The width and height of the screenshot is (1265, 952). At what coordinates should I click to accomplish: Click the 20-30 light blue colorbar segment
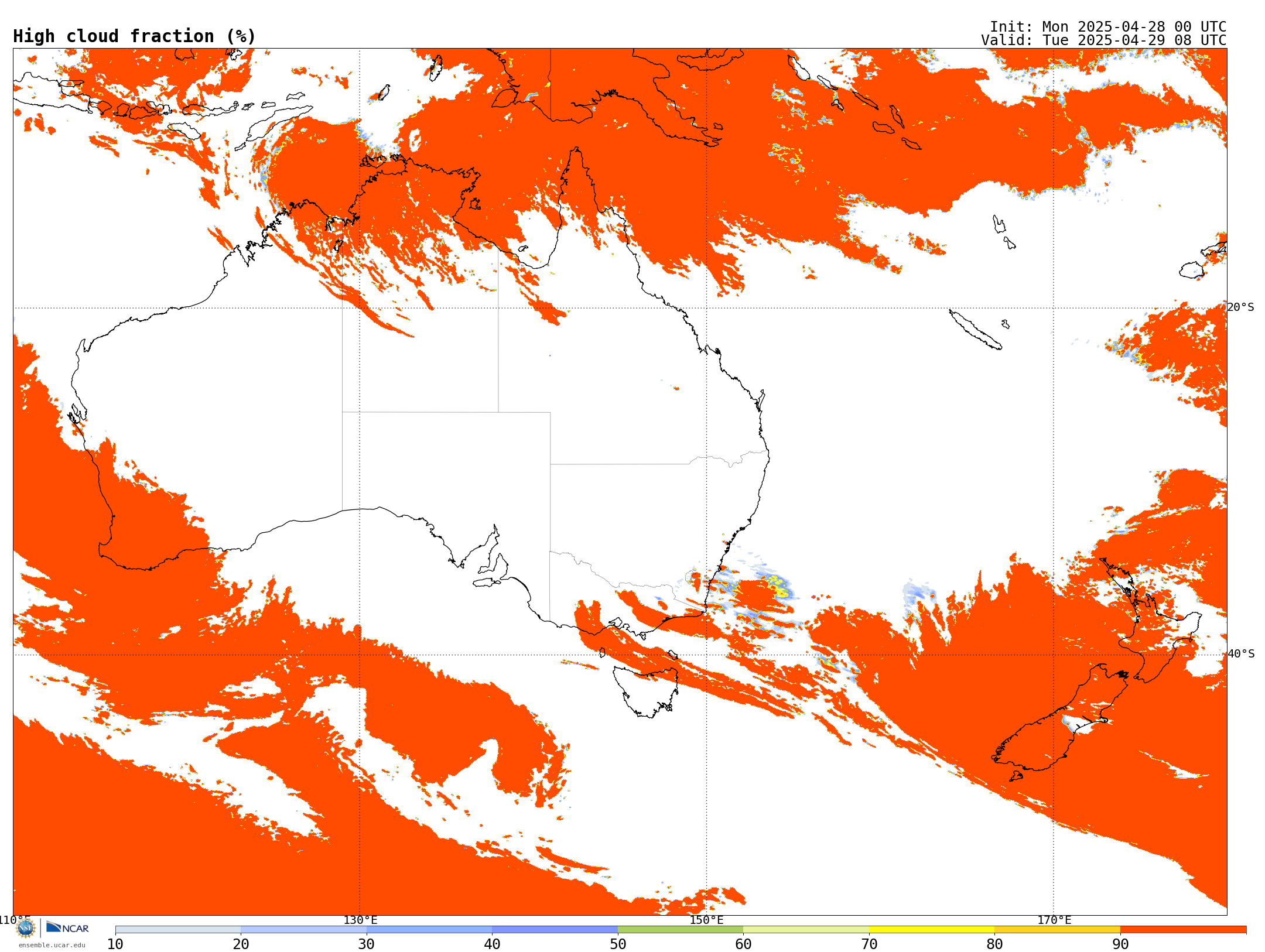click(303, 930)
